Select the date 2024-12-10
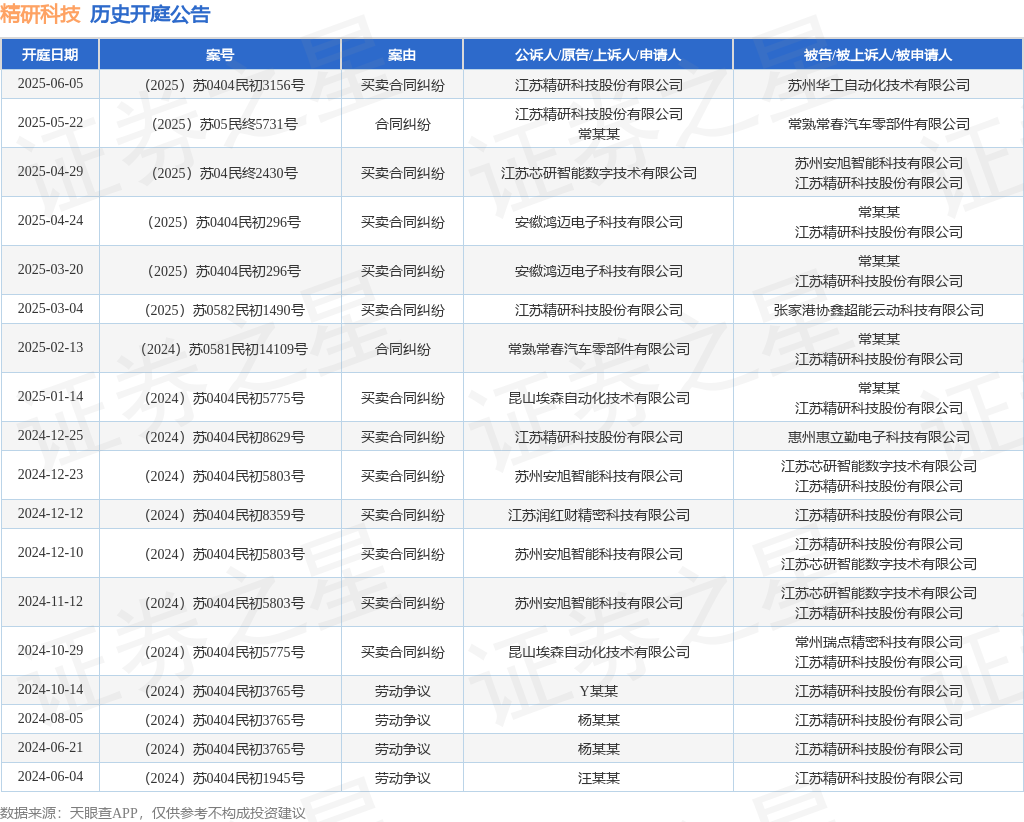 tap(50, 554)
